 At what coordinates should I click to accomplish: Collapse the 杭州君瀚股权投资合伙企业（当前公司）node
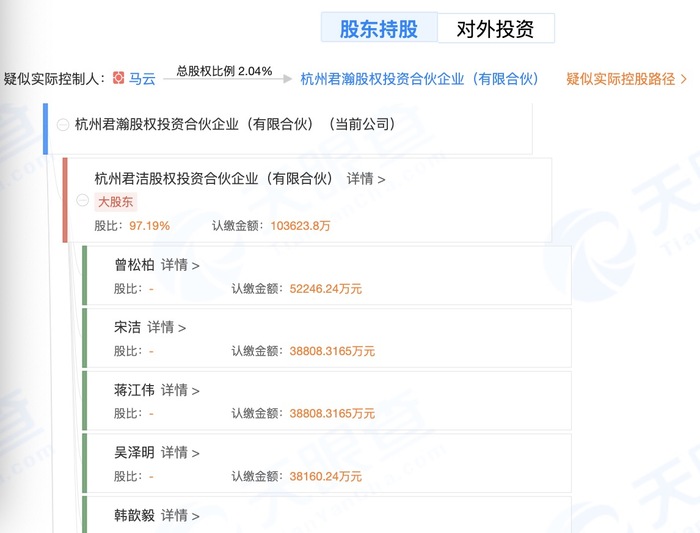click(63, 125)
